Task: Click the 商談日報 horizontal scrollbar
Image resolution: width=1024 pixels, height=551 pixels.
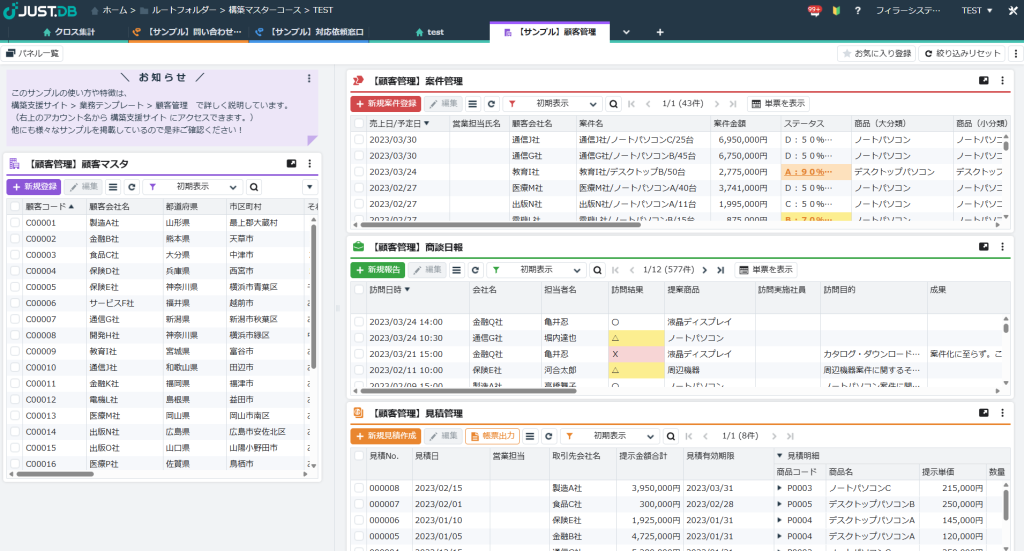Action: point(468,391)
